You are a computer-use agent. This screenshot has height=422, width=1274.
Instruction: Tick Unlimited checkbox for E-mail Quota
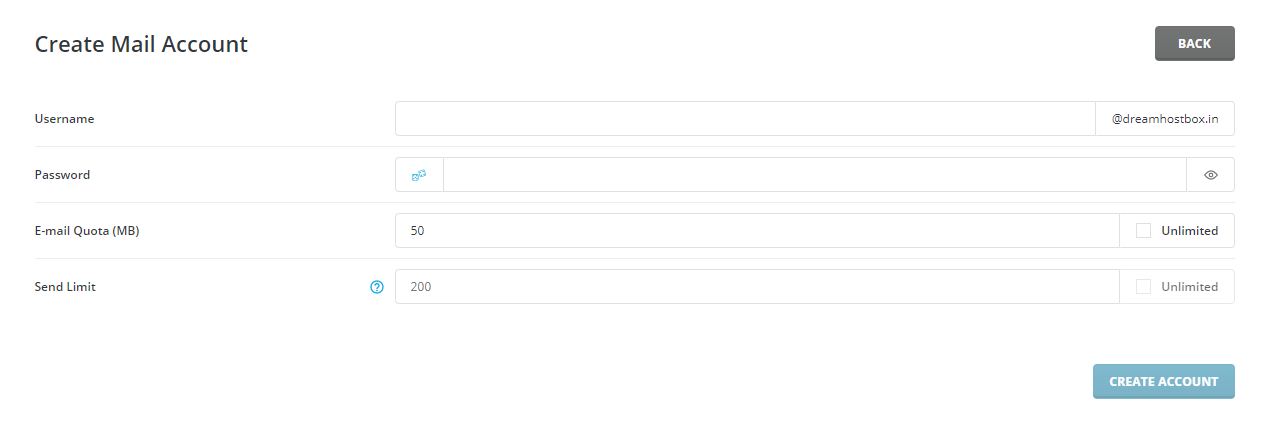[x=1143, y=230]
